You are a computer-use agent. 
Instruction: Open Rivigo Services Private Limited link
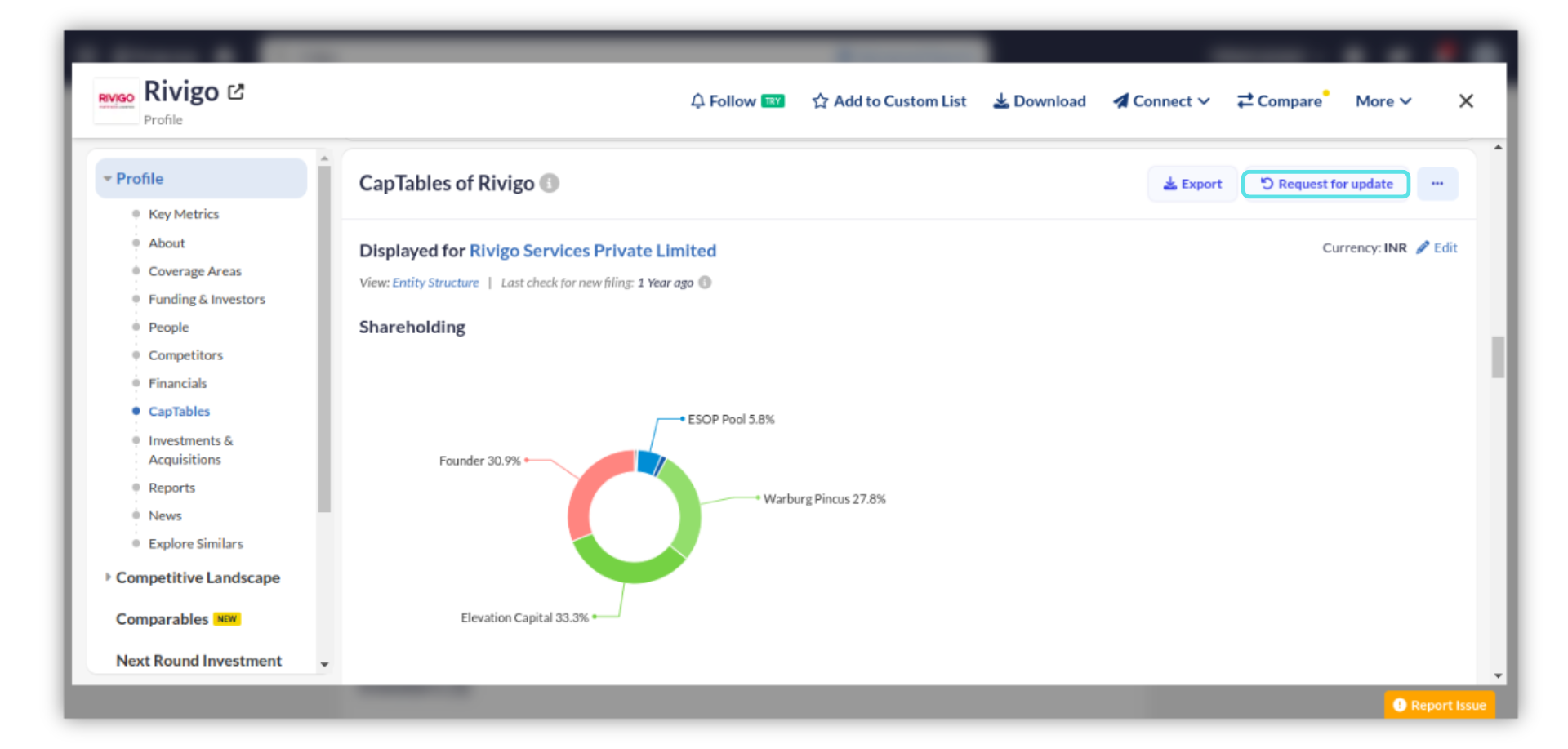[x=592, y=251]
